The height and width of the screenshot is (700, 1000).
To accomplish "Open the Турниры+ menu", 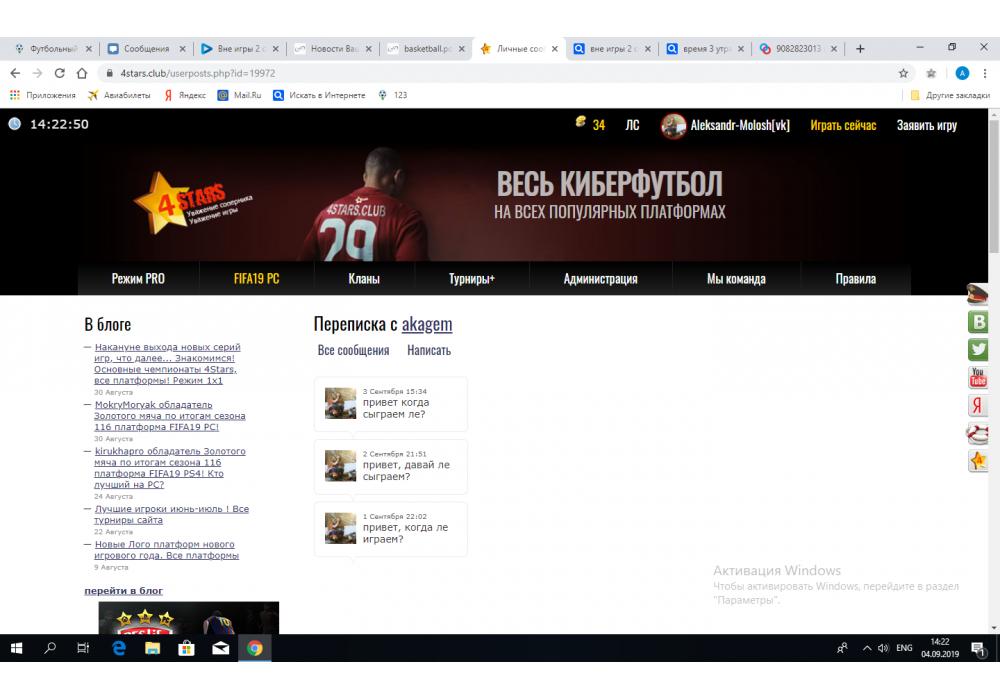I will pos(472,279).
